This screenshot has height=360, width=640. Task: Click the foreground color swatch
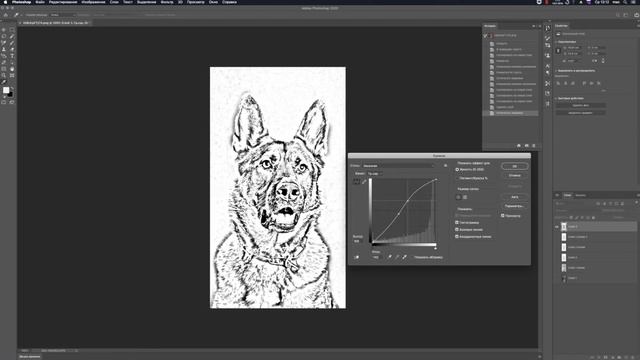[6, 90]
